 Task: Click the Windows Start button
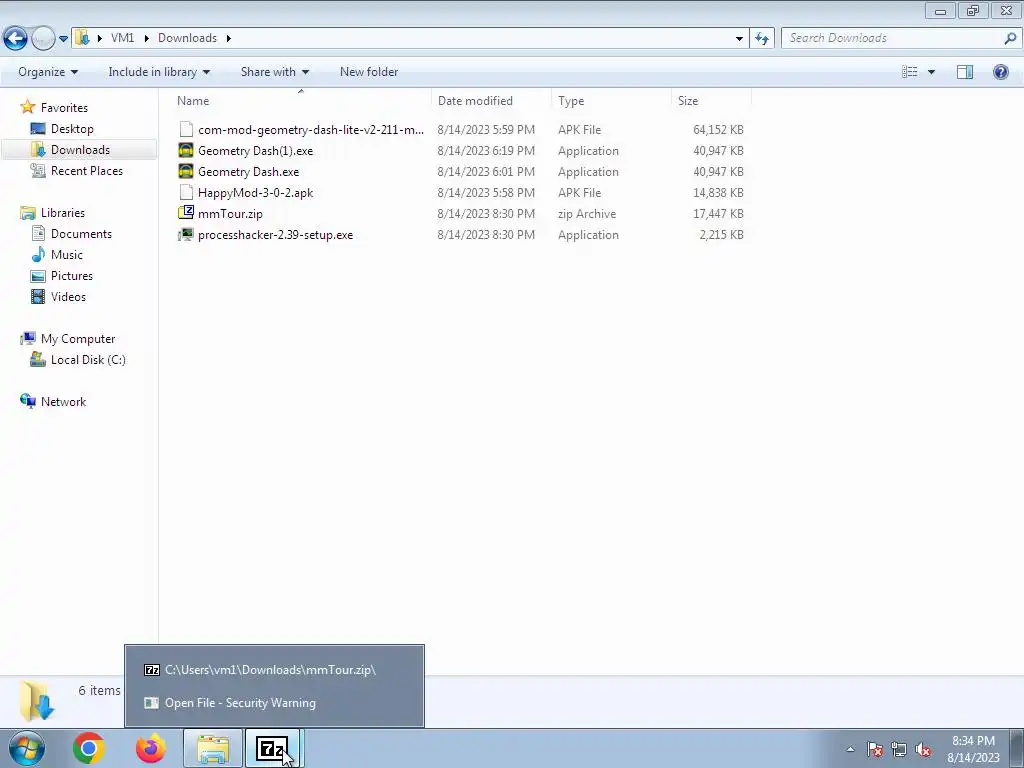[26, 748]
